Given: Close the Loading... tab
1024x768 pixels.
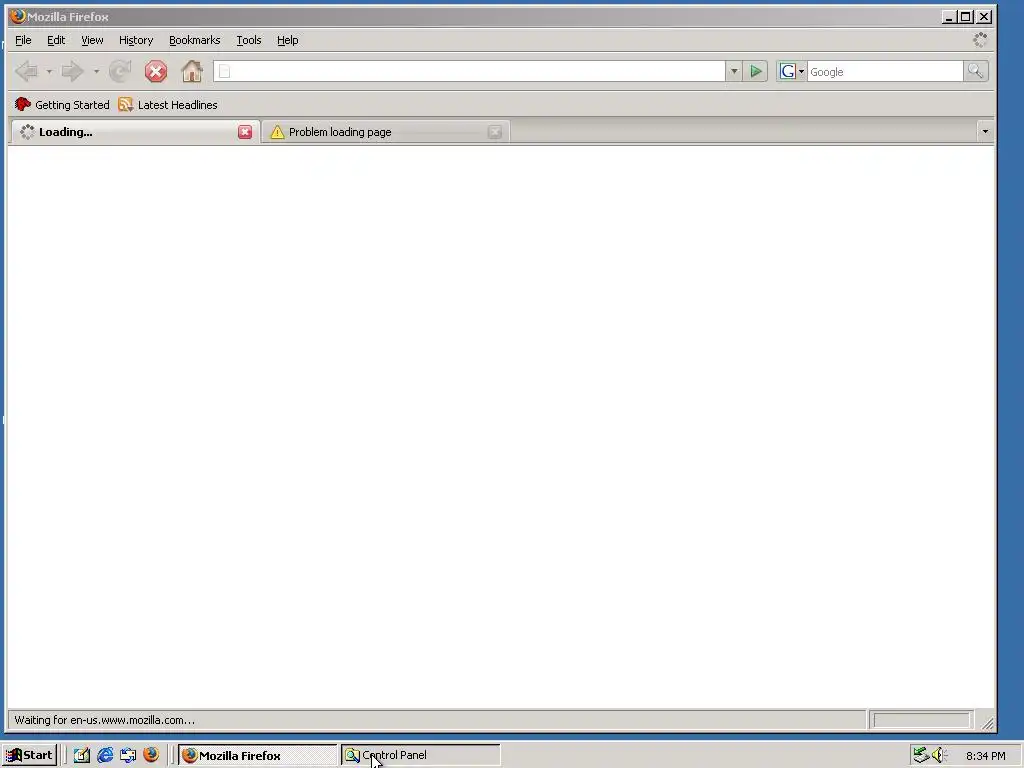Looking at the screenshot, I should pos(245,132).
